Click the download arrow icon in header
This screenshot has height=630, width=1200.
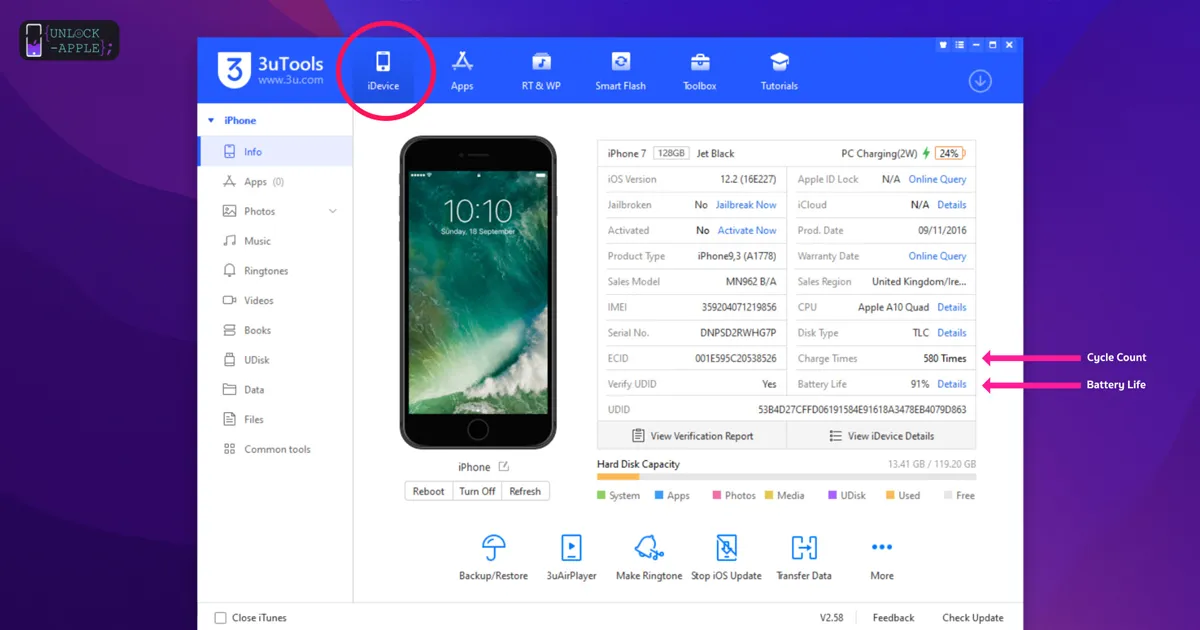tap(980, 81)
